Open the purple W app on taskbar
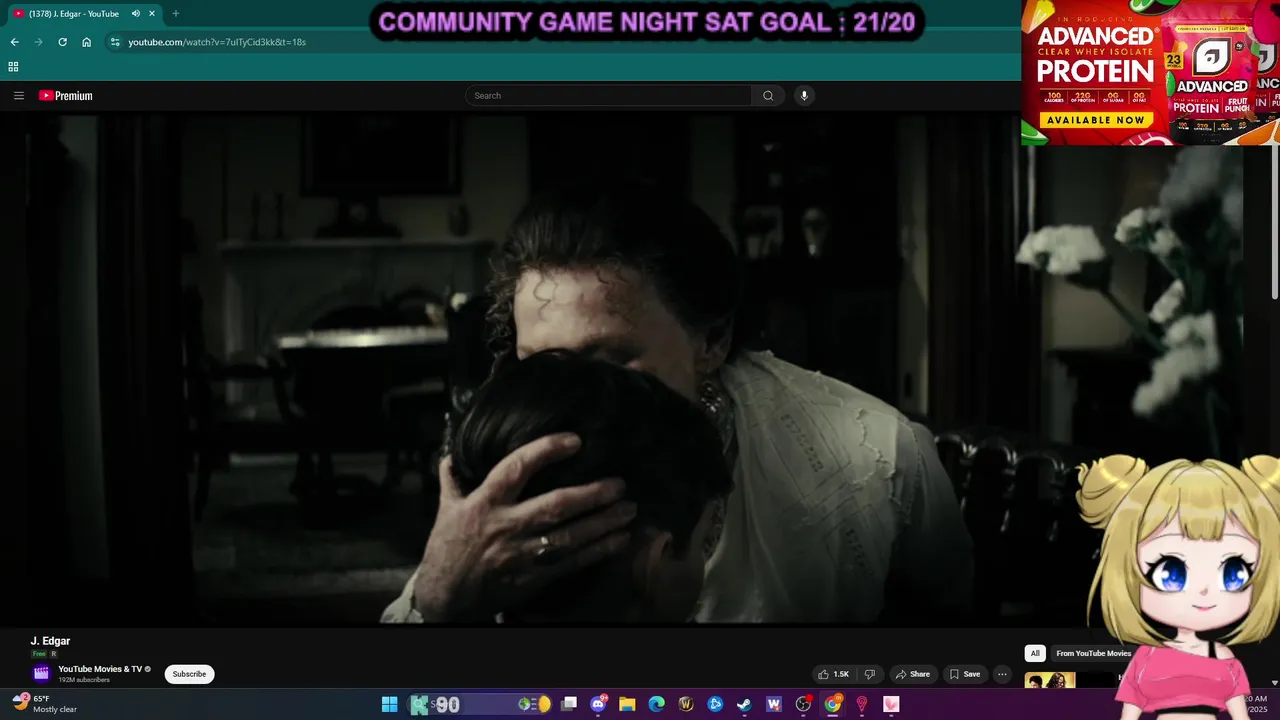The width and height of the screenshot is (1280, 720). [773, 705]
